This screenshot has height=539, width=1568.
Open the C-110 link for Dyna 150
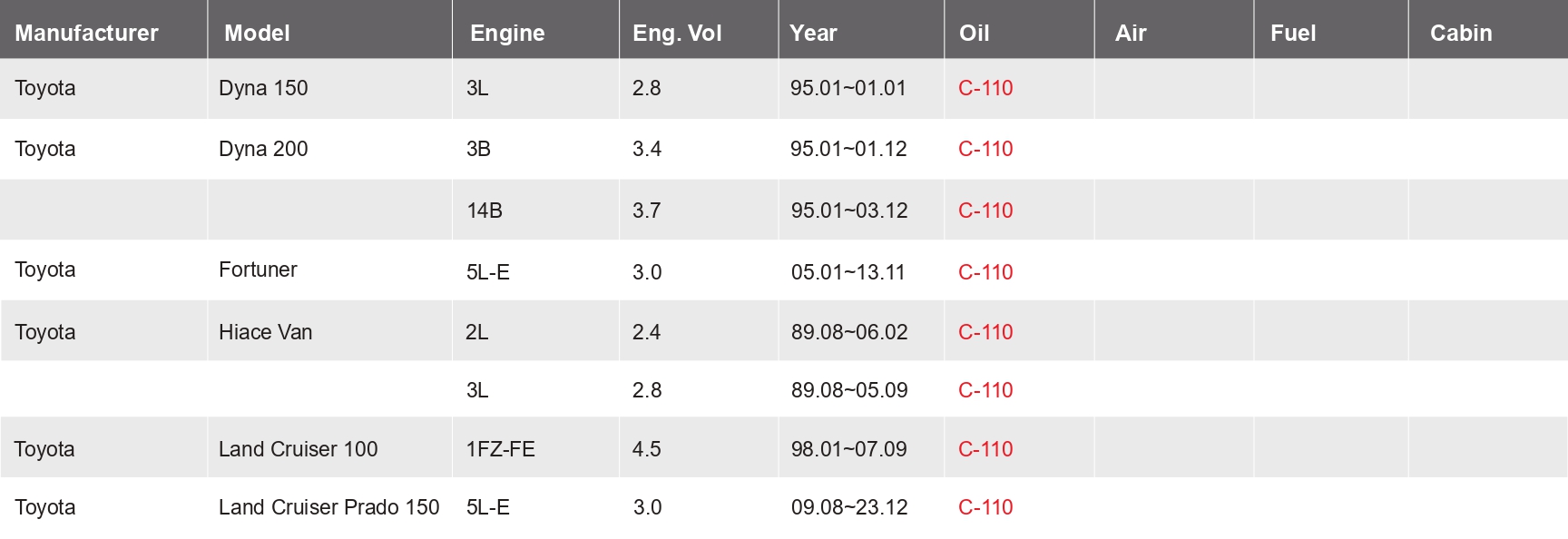tap(985, 88)
